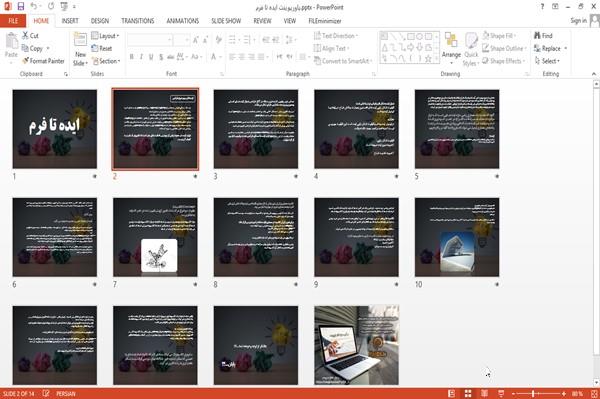The height and width of the screenshot is (399, 600).
Task: Click Convert to SmartArt icon
Action: point(317,61)
